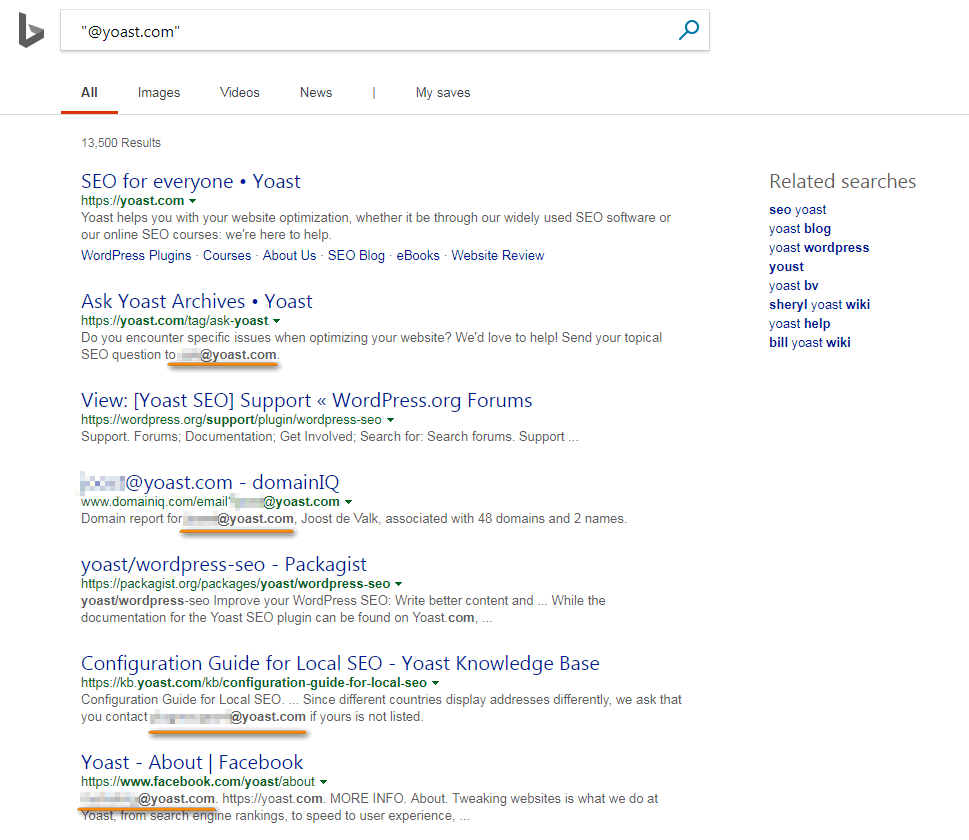
Task: Expand dropdown arrow beside packagist.org URL
Action: coord(399,584)
